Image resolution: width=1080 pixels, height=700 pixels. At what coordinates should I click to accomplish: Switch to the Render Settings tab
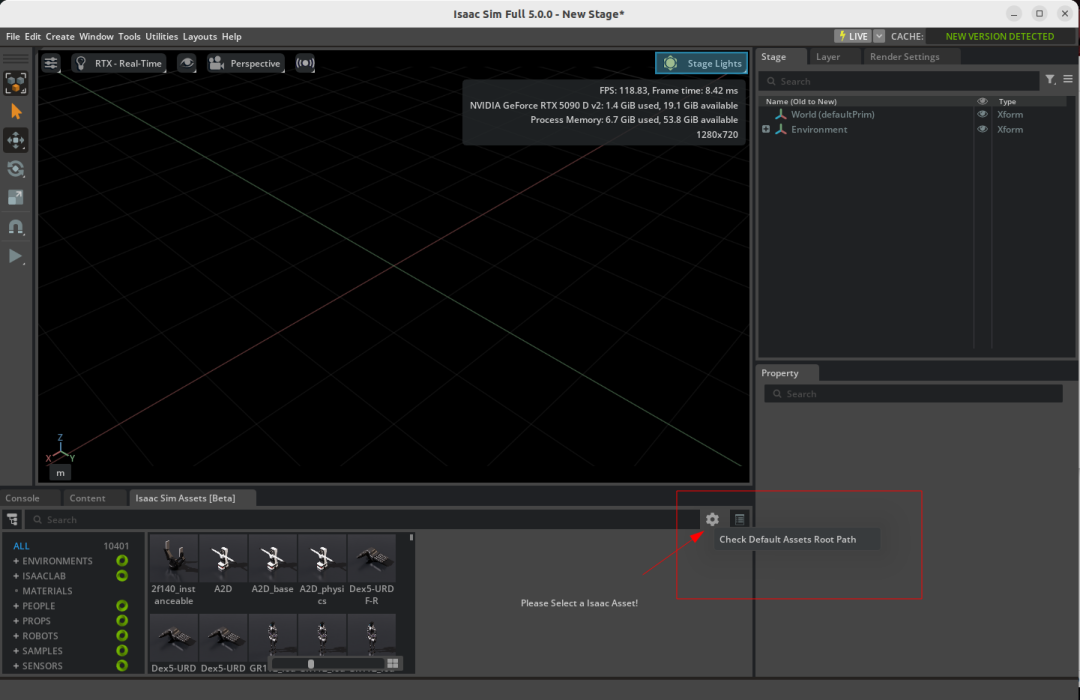tap(904, 56)
